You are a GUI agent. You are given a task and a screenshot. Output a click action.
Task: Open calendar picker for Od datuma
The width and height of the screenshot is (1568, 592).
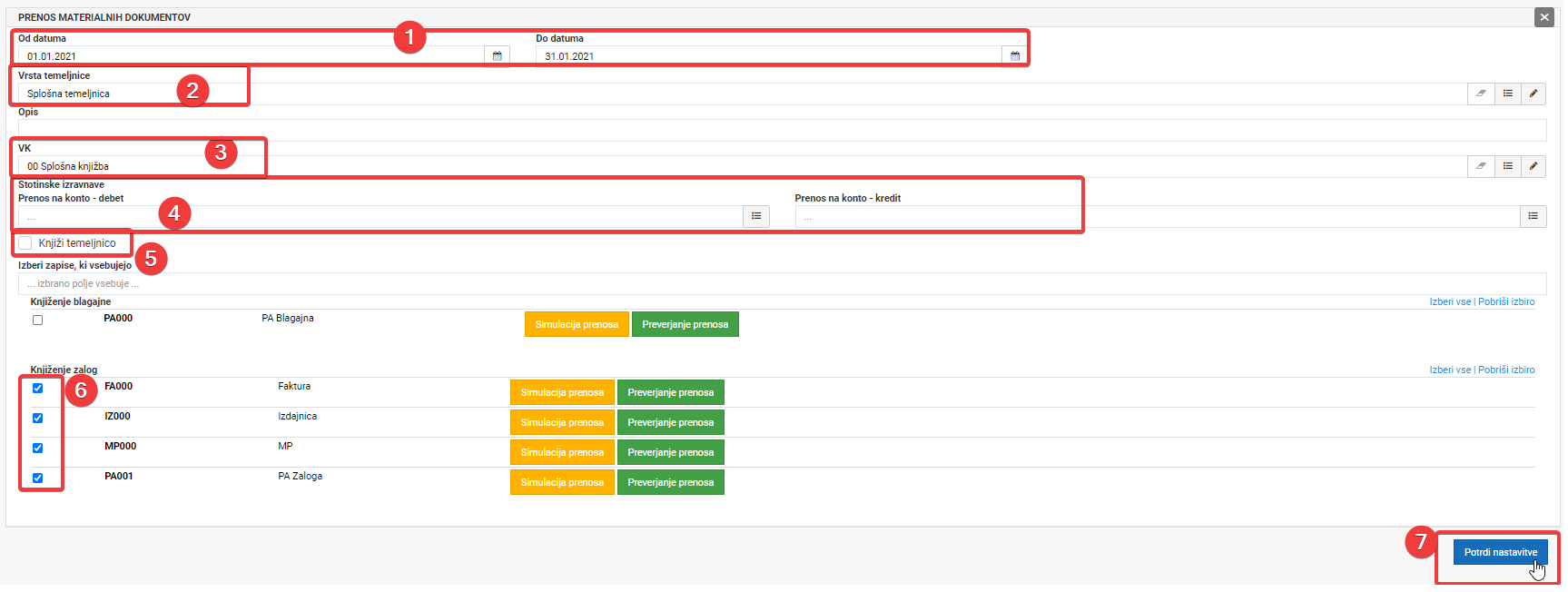(x=497, y=56)
